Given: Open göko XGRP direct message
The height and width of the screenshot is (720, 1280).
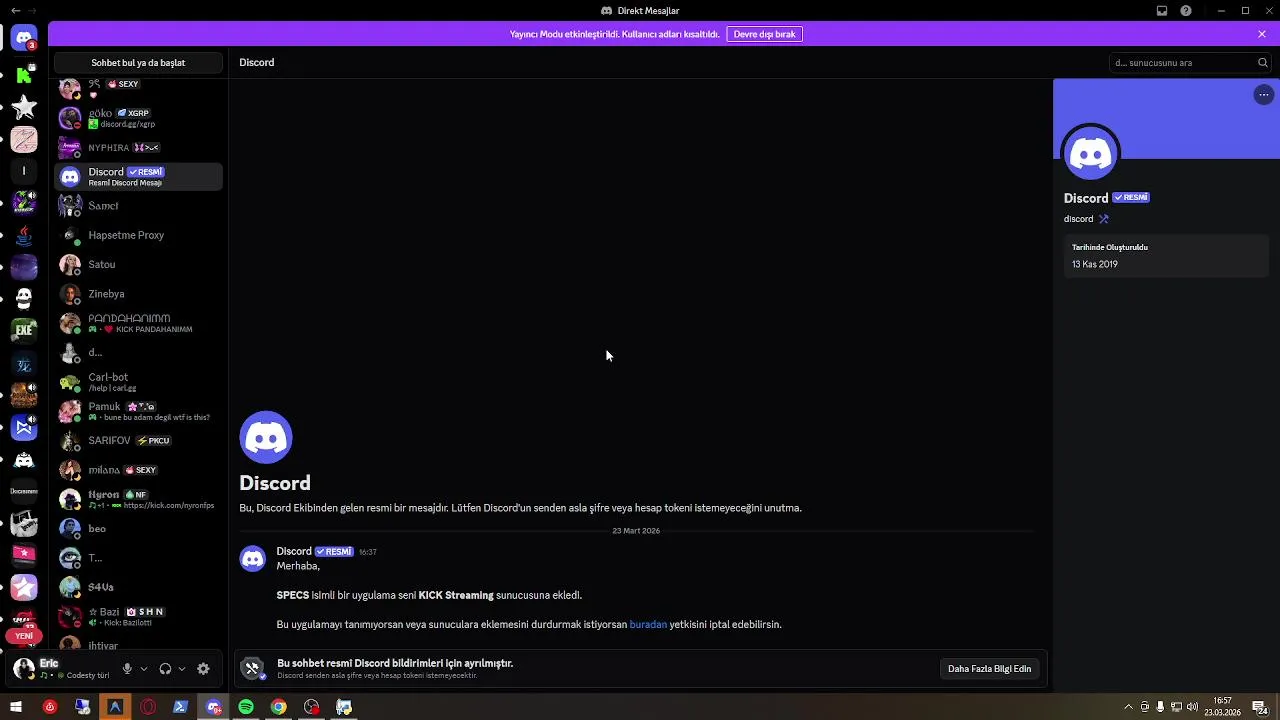Looking at the screenshot, I should (138, 118).
